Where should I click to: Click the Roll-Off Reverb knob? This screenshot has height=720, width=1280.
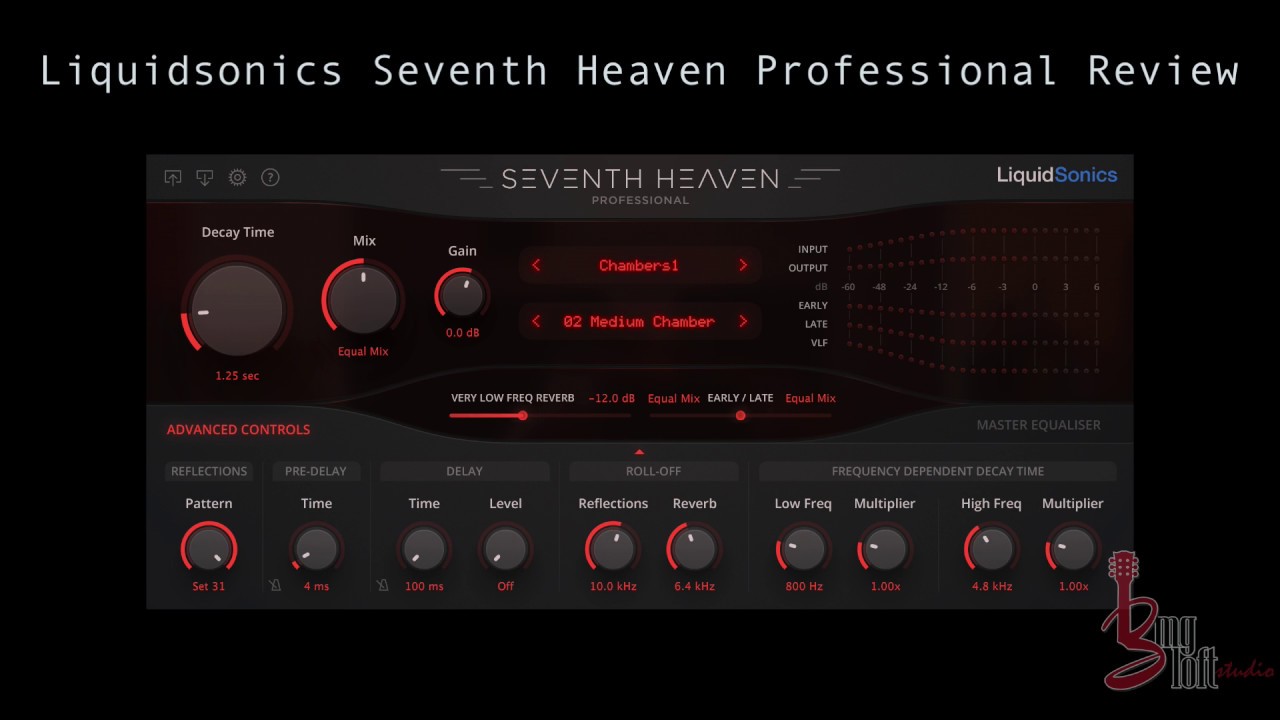click(x=694, y=549)
